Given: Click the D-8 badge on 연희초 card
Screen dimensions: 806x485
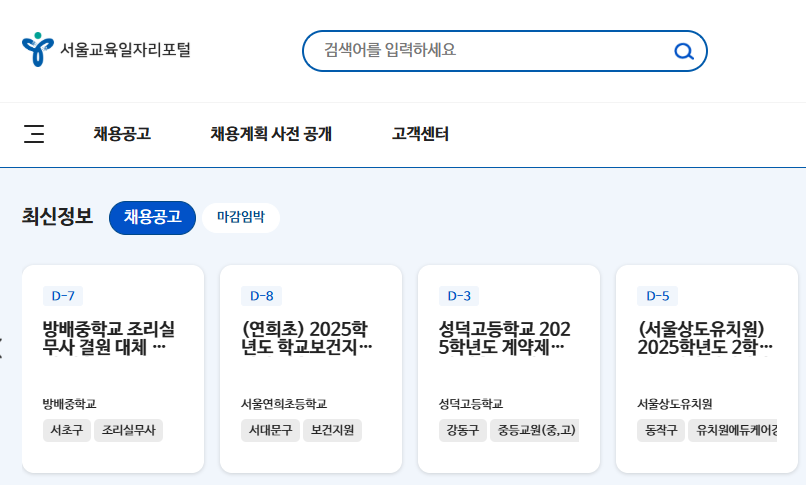Looking at the screenshot, I should [x=261, y=296].
